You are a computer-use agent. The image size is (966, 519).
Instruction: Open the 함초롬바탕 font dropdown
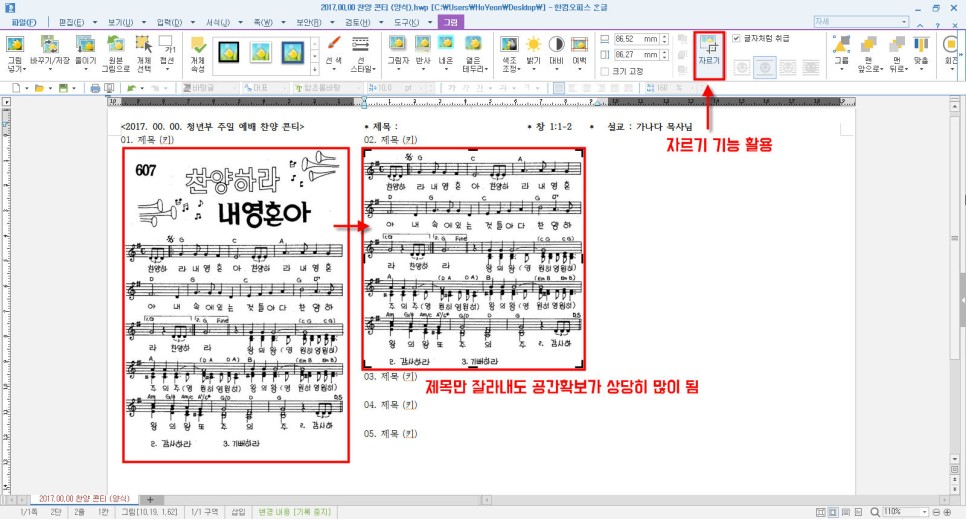(360, 88)
